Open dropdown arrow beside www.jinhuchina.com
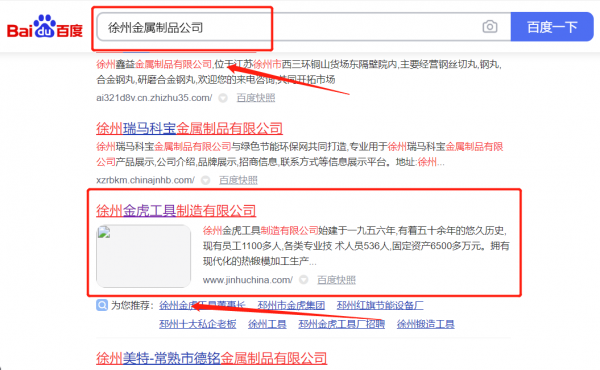The image size is (600, 370). tap(303, 280)
